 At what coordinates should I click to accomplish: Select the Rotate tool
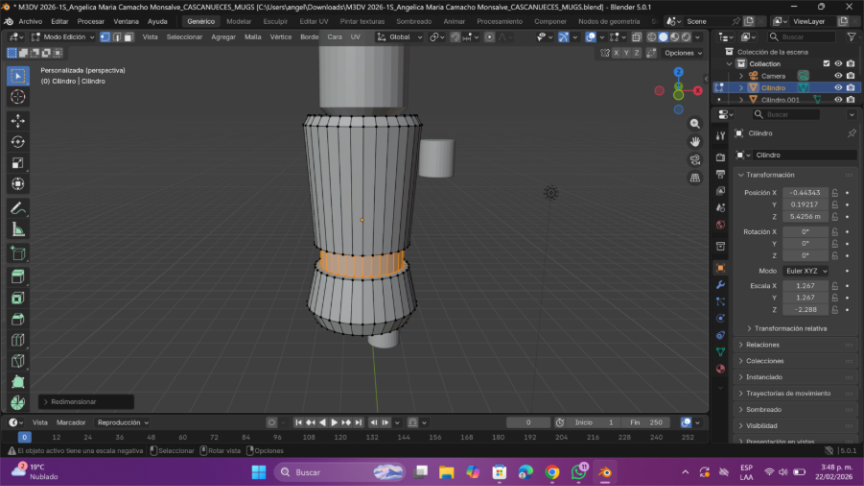point(18,141)
